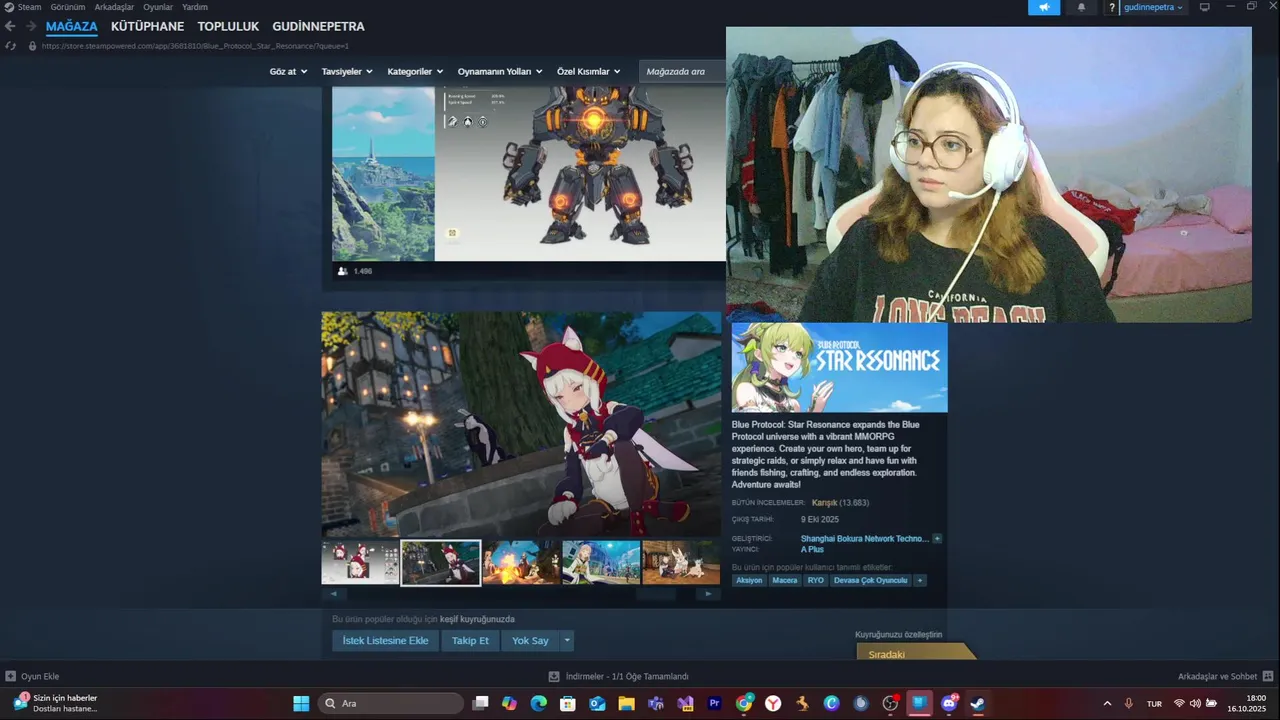Expand the Göz at dropdown
This screenshot has height=720, width=1280.
click(288, 71)
